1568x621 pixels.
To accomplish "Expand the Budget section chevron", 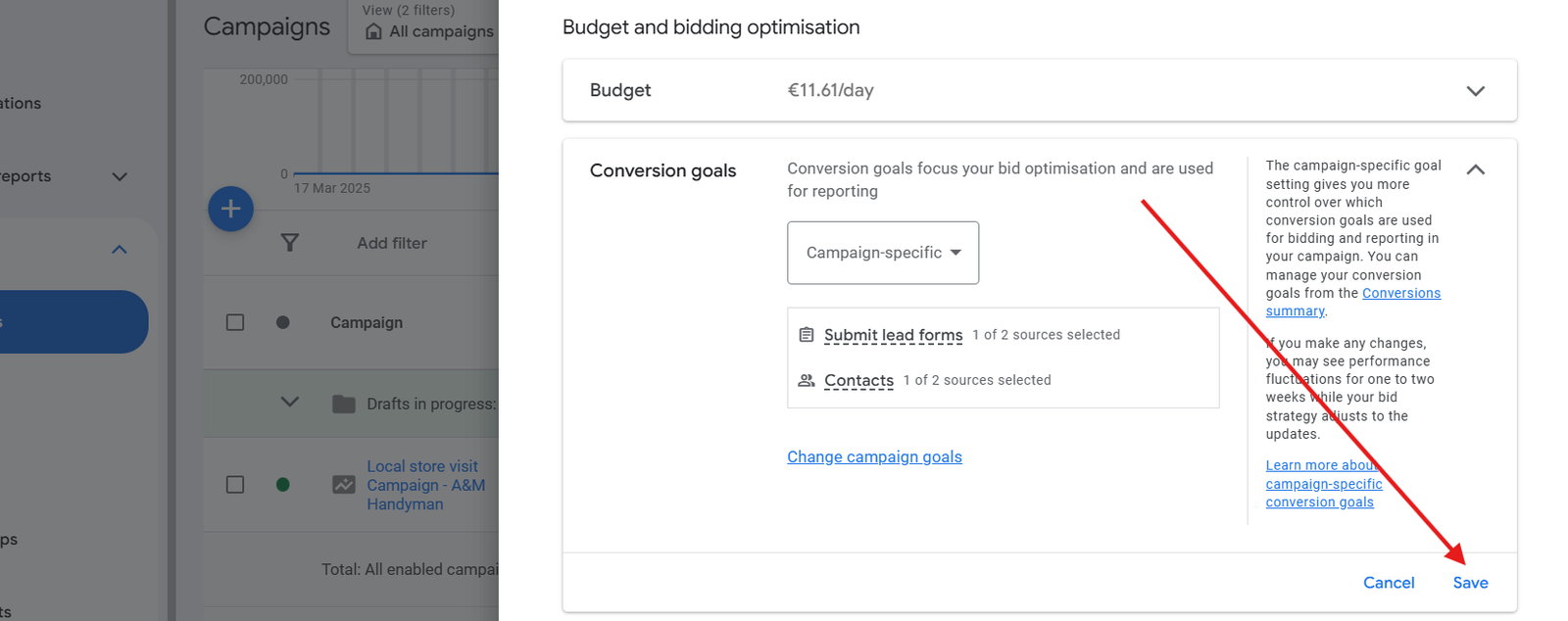I will [x=1475, y=91].
